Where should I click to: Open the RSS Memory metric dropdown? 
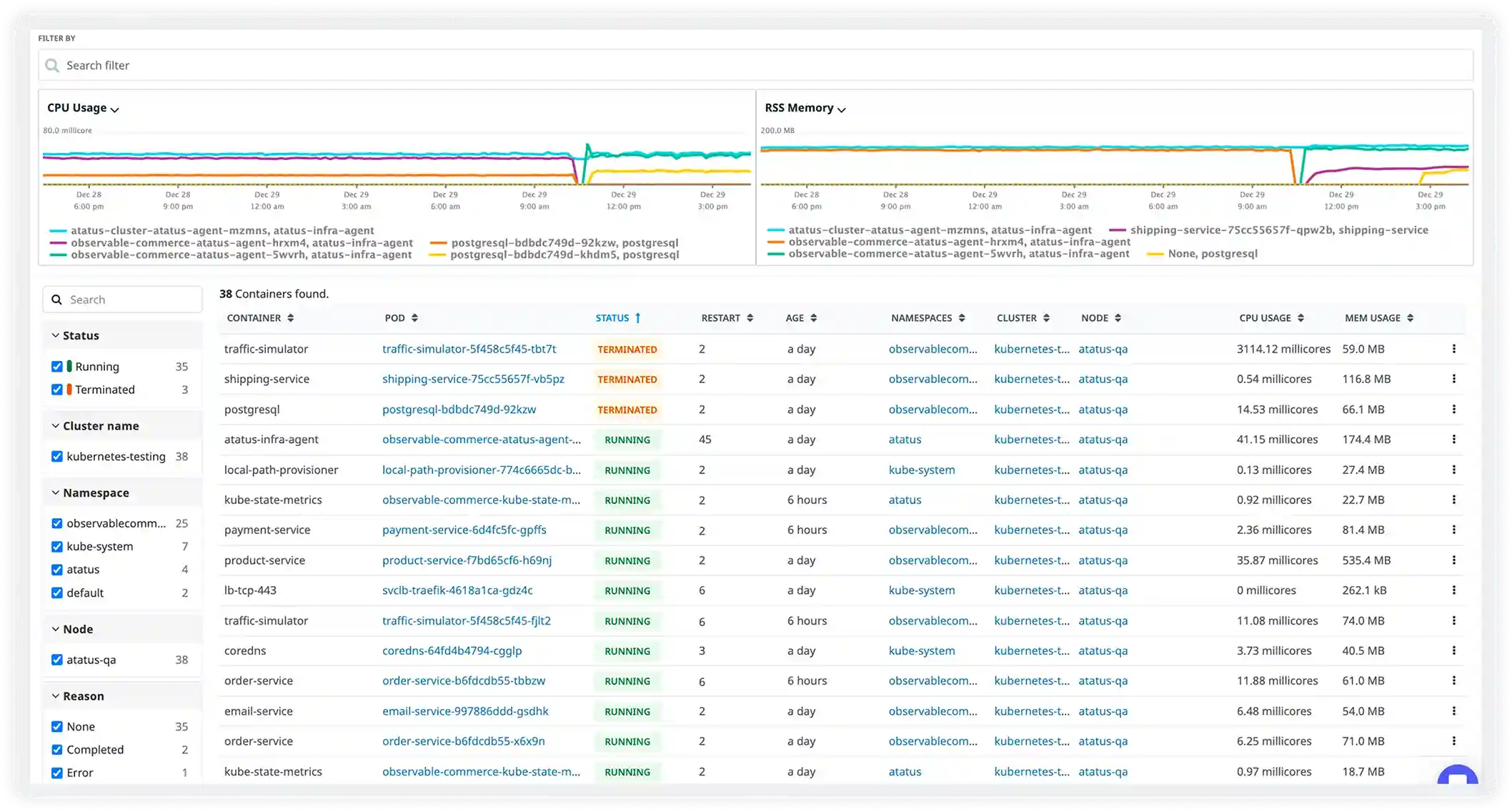click(841, 109)
